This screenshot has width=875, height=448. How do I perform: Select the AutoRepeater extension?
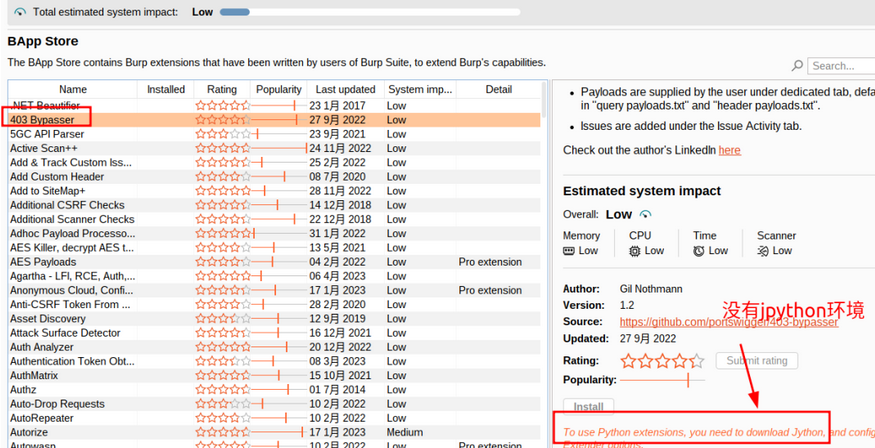274,418
